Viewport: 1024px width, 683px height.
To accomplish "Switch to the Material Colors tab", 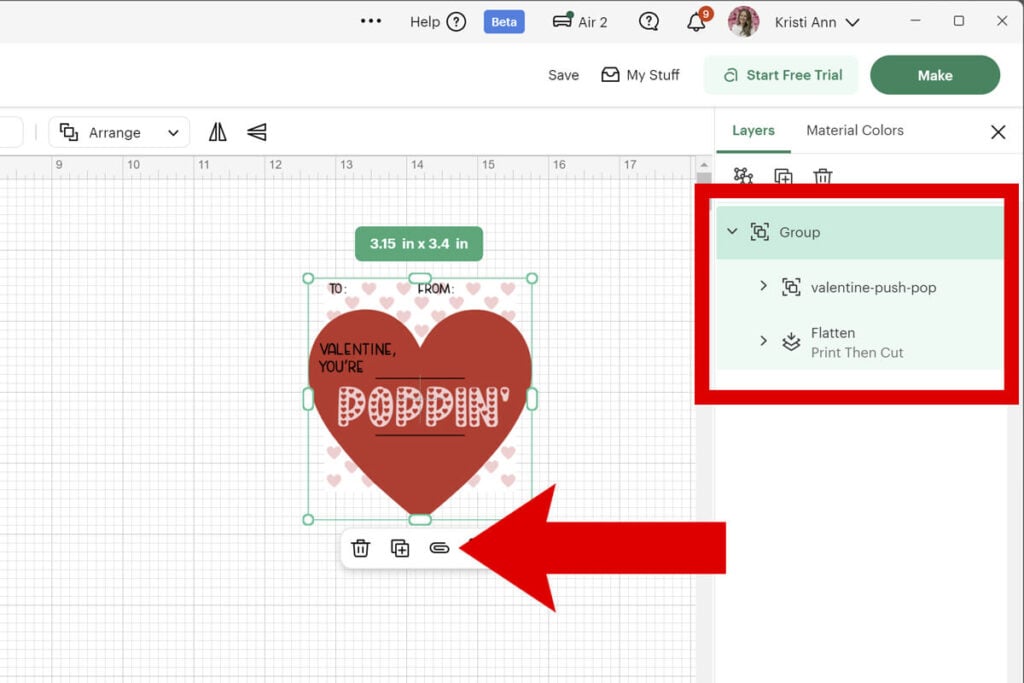I will pyautogui.click(x=854, y=130).
